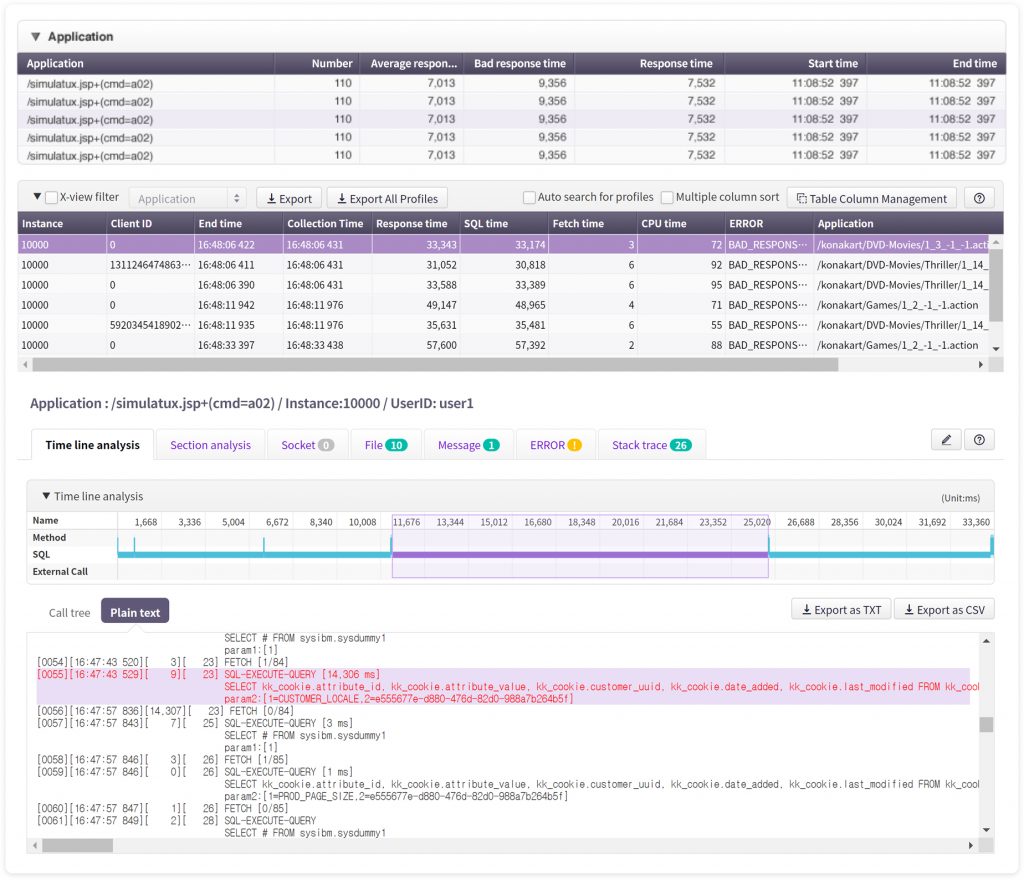Enable the X-view filter checkbox
Screen dimensions: 1024x880
tap(52, 197)
